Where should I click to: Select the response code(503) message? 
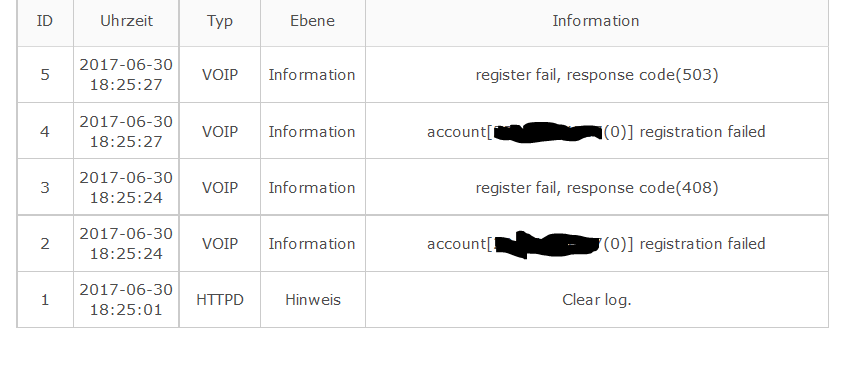point(597,75)
